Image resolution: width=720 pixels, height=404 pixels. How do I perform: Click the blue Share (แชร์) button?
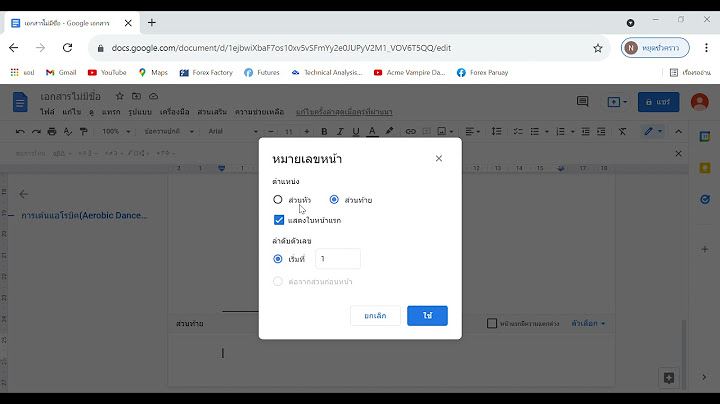tap(658, 102)
